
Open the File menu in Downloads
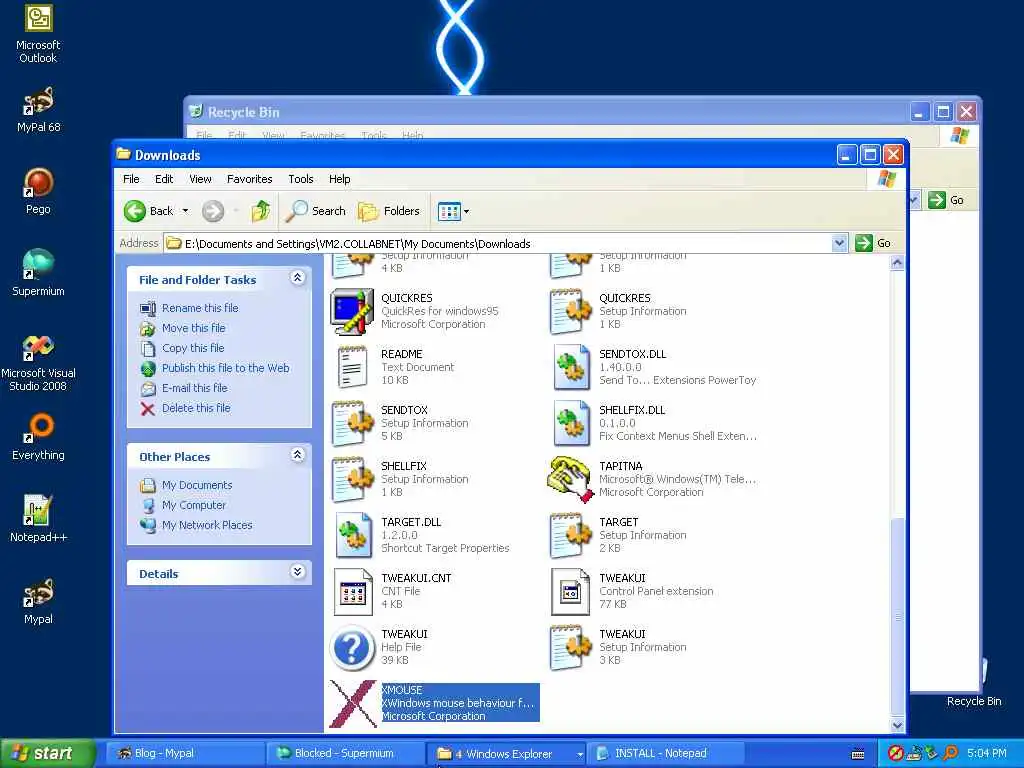pos(131,179)
